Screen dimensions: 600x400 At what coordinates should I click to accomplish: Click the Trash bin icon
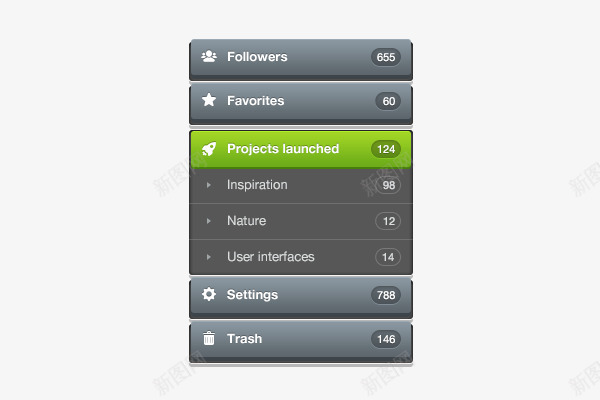[x=209, y=338]
